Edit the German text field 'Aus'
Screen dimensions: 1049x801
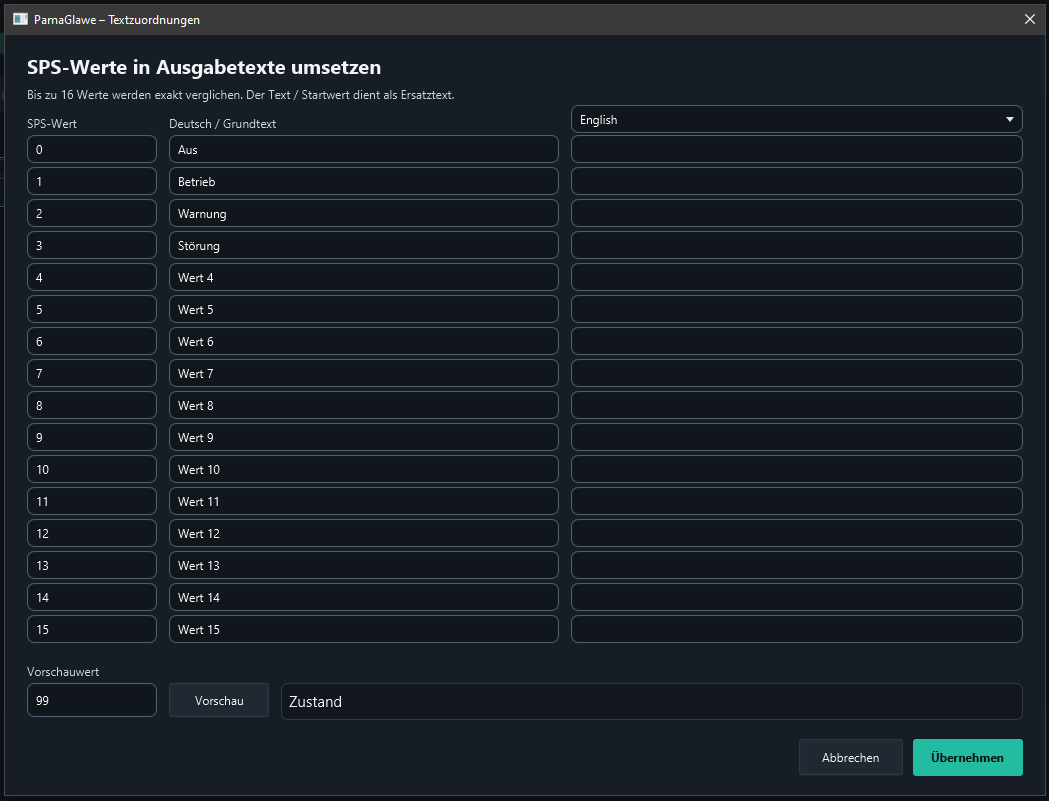pyautogui.click(x=363, y=149)
